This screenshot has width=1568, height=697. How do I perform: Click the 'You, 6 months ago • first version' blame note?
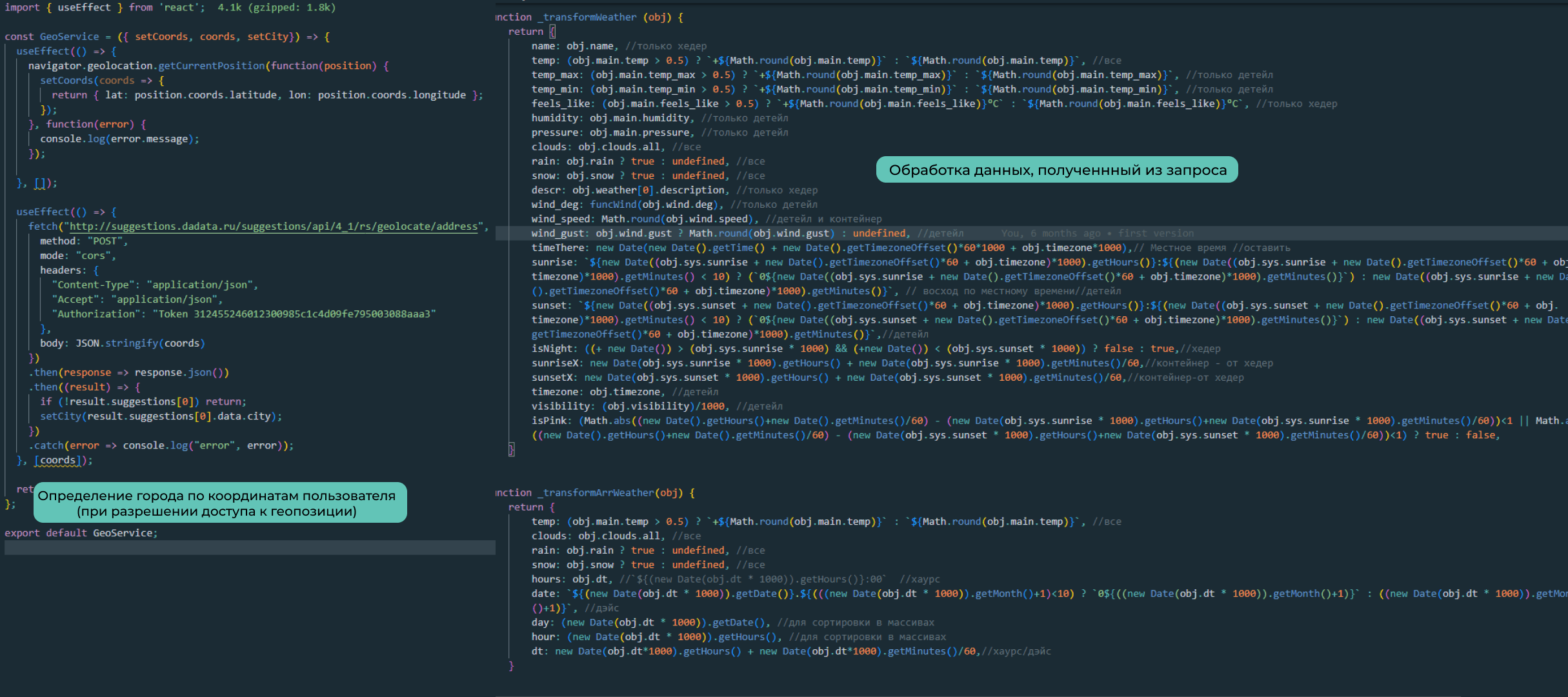1098,234
